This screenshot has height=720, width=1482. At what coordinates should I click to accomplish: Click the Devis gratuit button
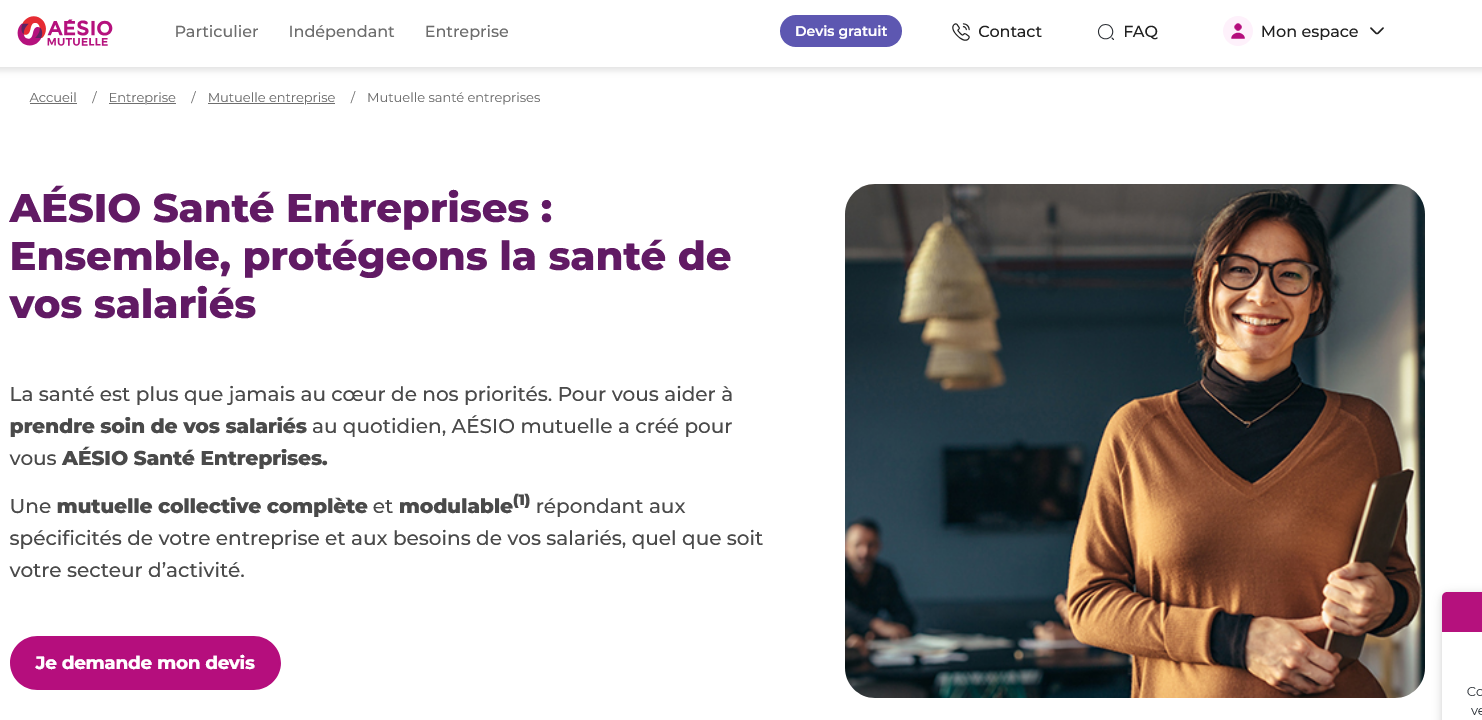[841, 31]
